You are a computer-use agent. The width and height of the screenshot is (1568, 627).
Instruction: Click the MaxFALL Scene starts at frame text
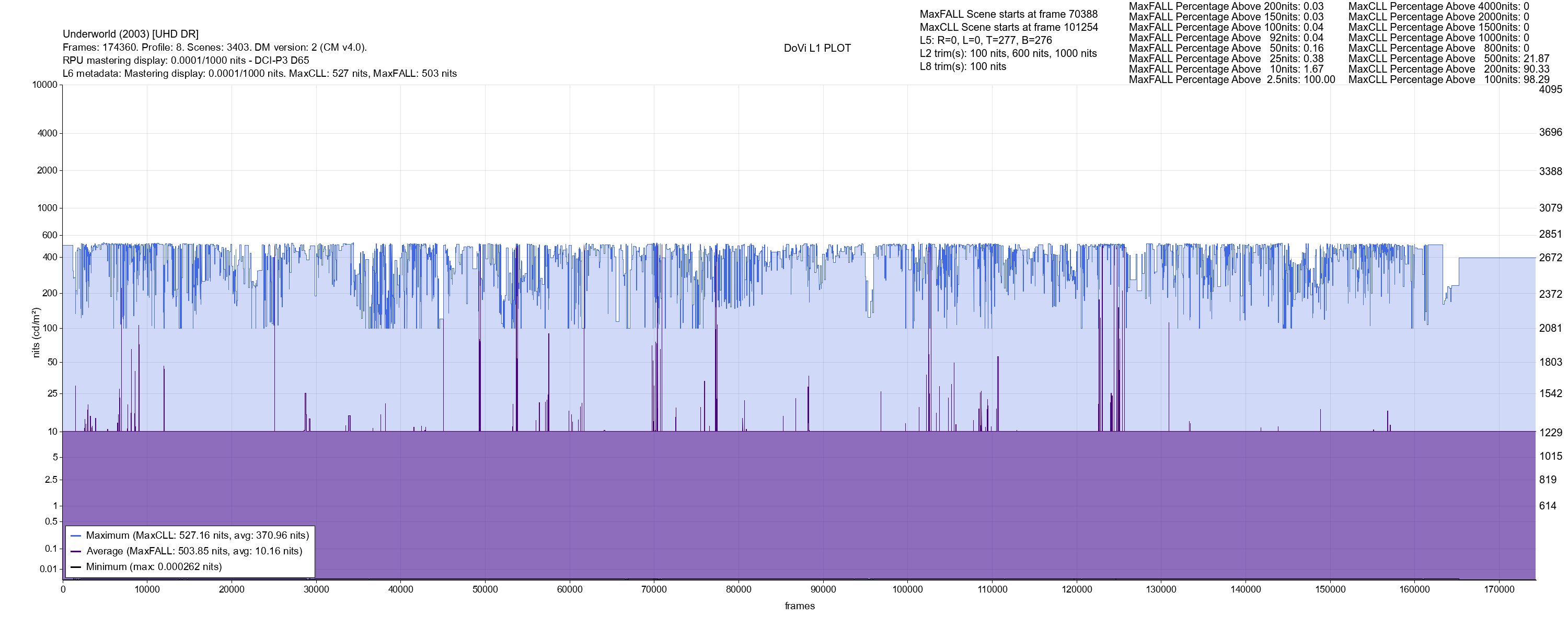(1008, 14)
